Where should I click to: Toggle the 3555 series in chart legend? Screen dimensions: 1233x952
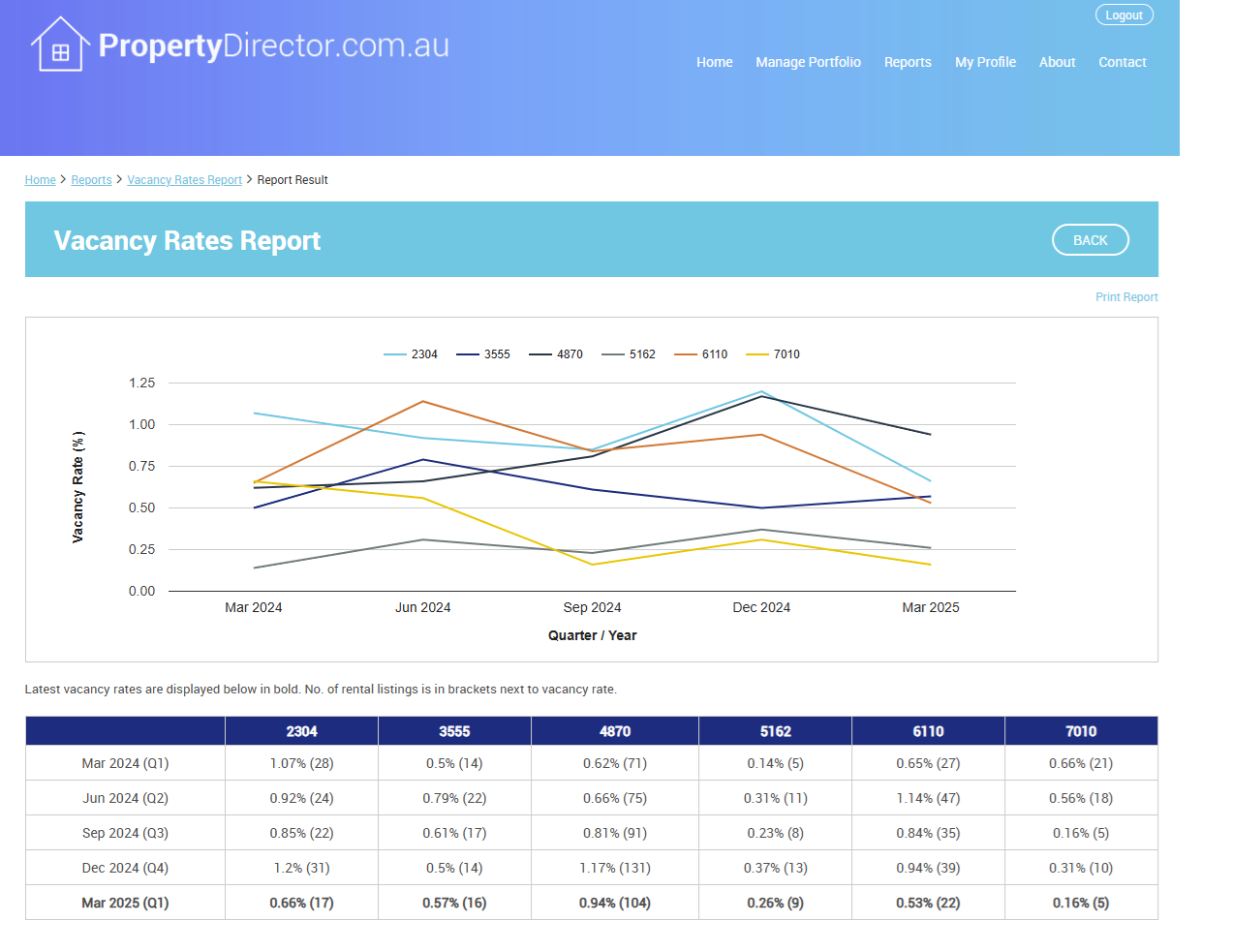point(483,354)
